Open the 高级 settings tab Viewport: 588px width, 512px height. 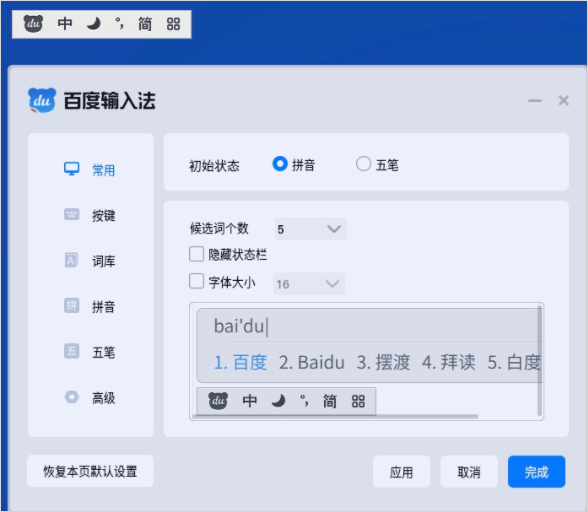coord(90,397)
